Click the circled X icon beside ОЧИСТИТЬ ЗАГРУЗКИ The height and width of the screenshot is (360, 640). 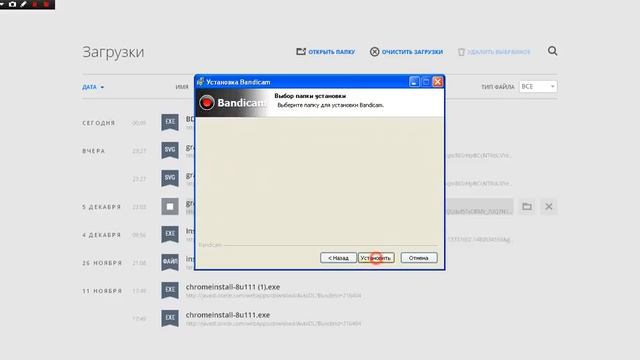coord(374,52)
